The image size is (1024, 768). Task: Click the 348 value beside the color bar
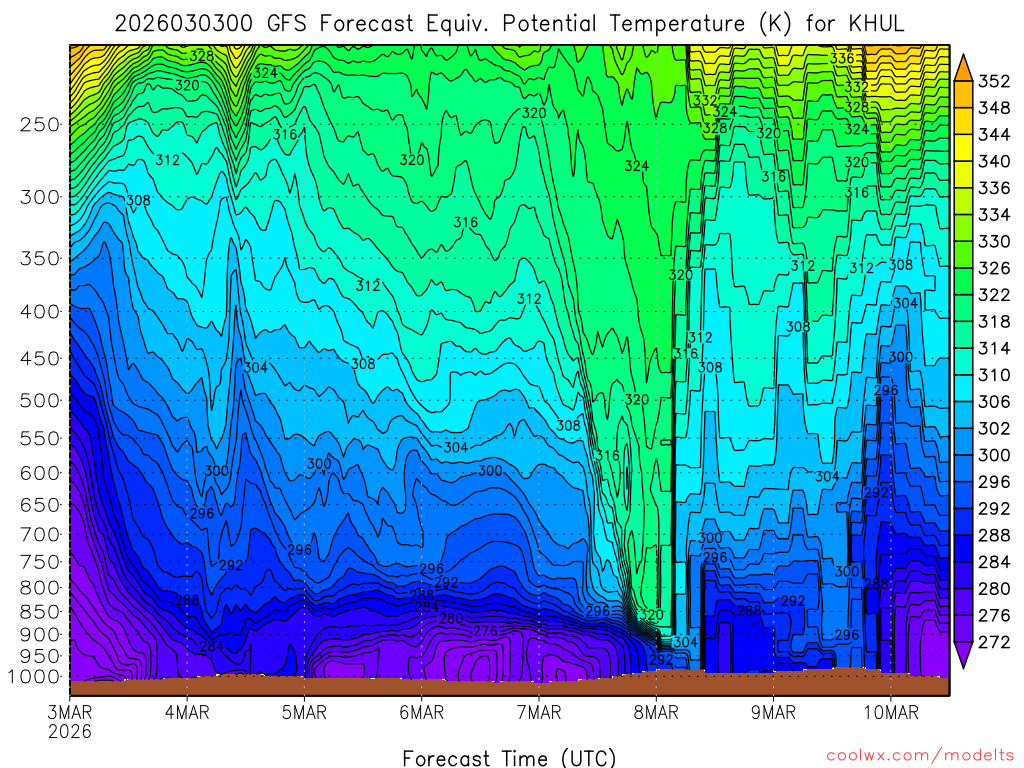994,108
